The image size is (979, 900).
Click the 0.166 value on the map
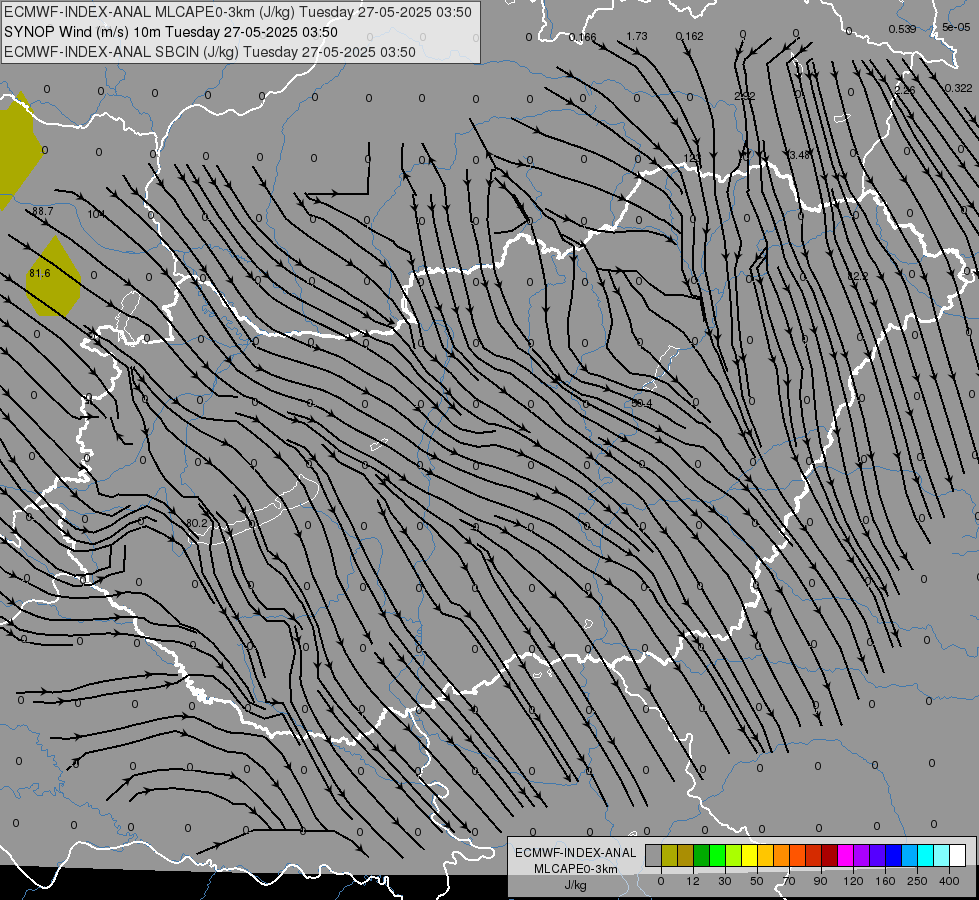coord(583,37)
